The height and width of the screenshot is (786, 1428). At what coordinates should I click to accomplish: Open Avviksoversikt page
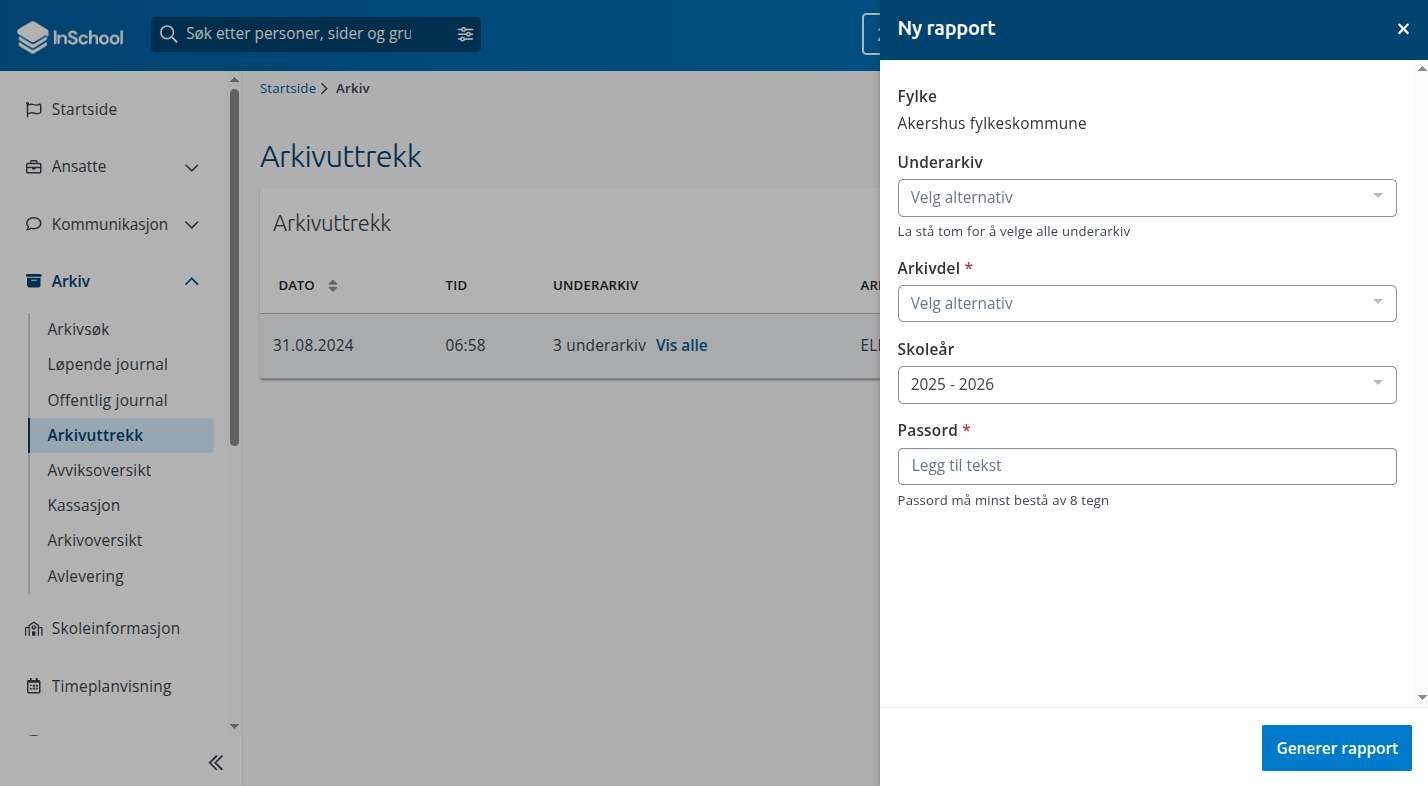pos(100,470)
